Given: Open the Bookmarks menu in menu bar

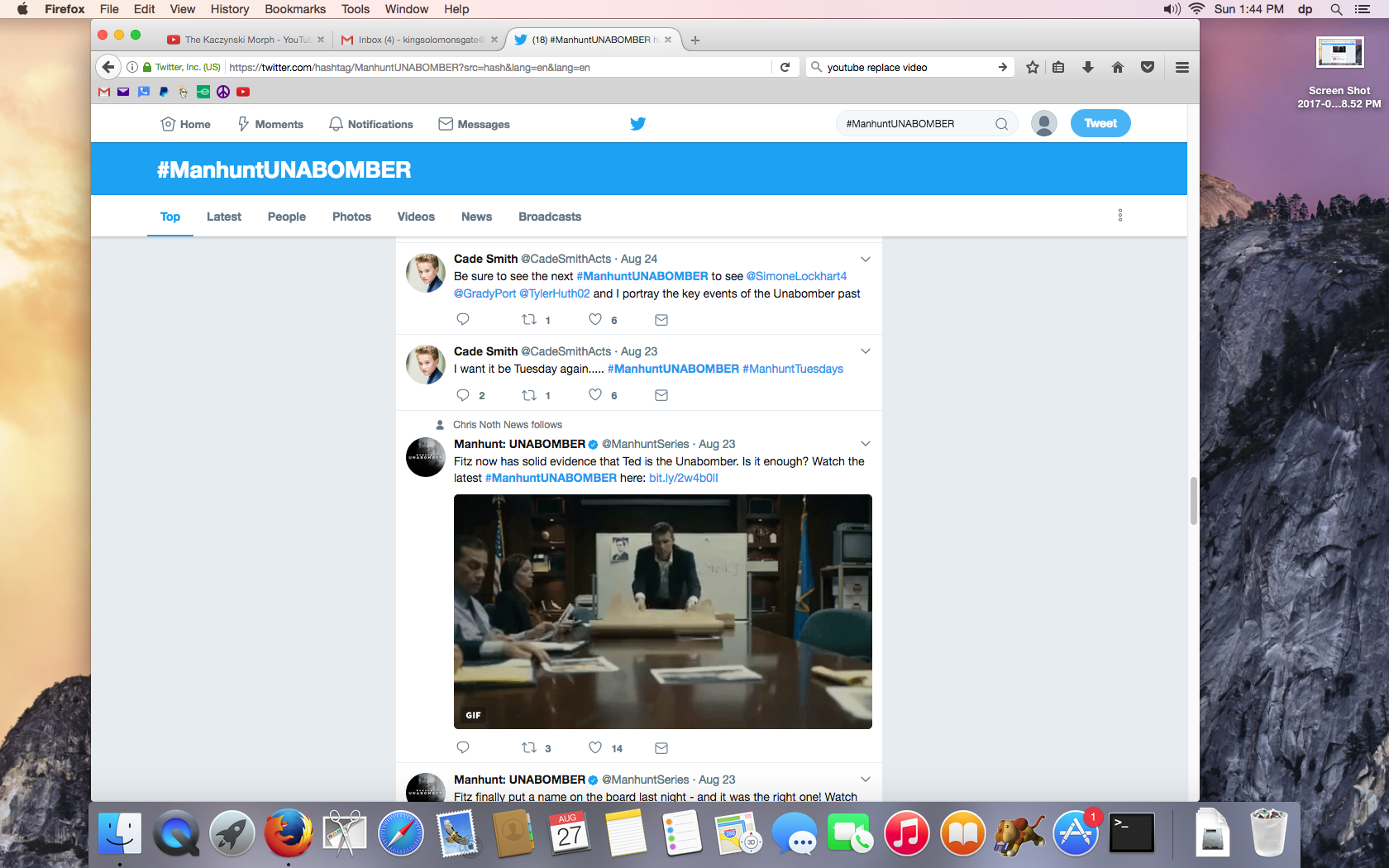Looking at the screenshot, I should 295,9.
